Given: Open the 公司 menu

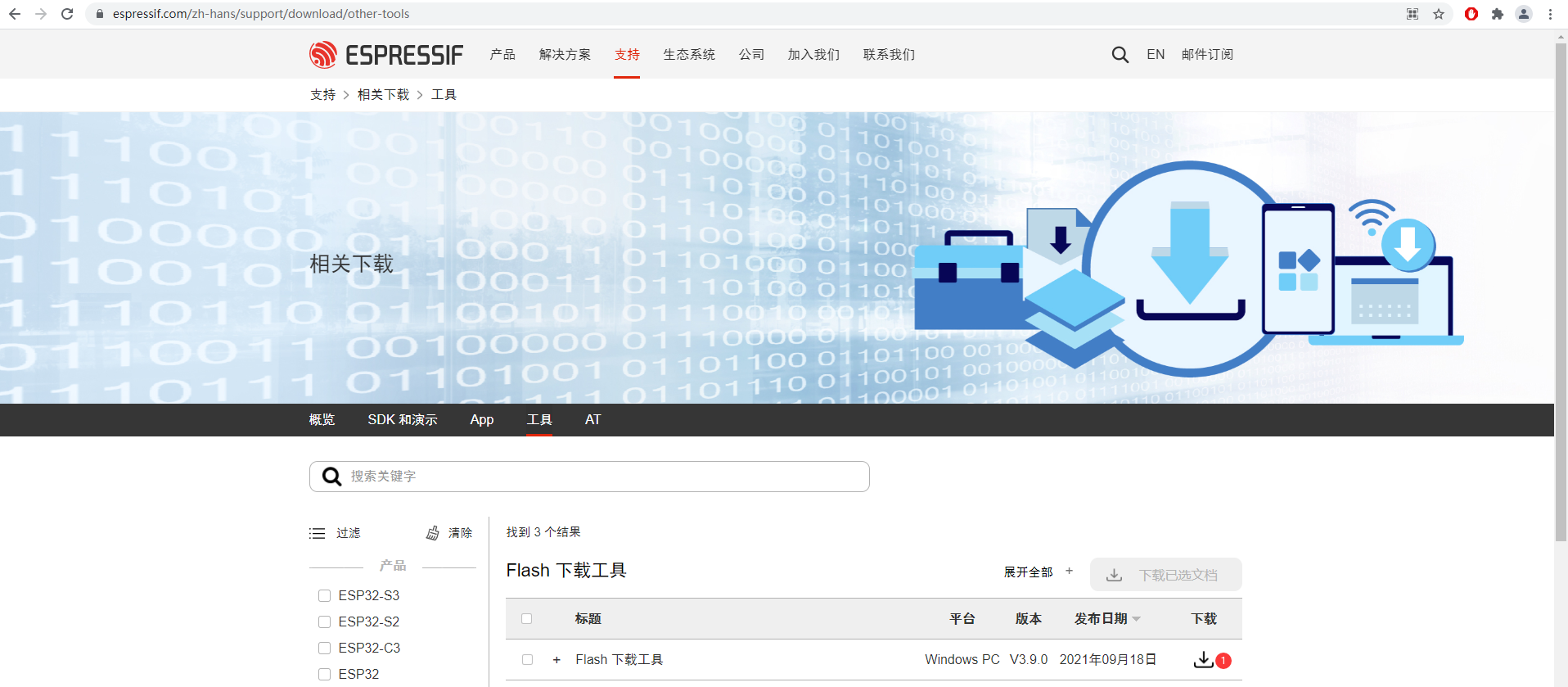Looking at the screenshot, I should (x=751, y=55).
